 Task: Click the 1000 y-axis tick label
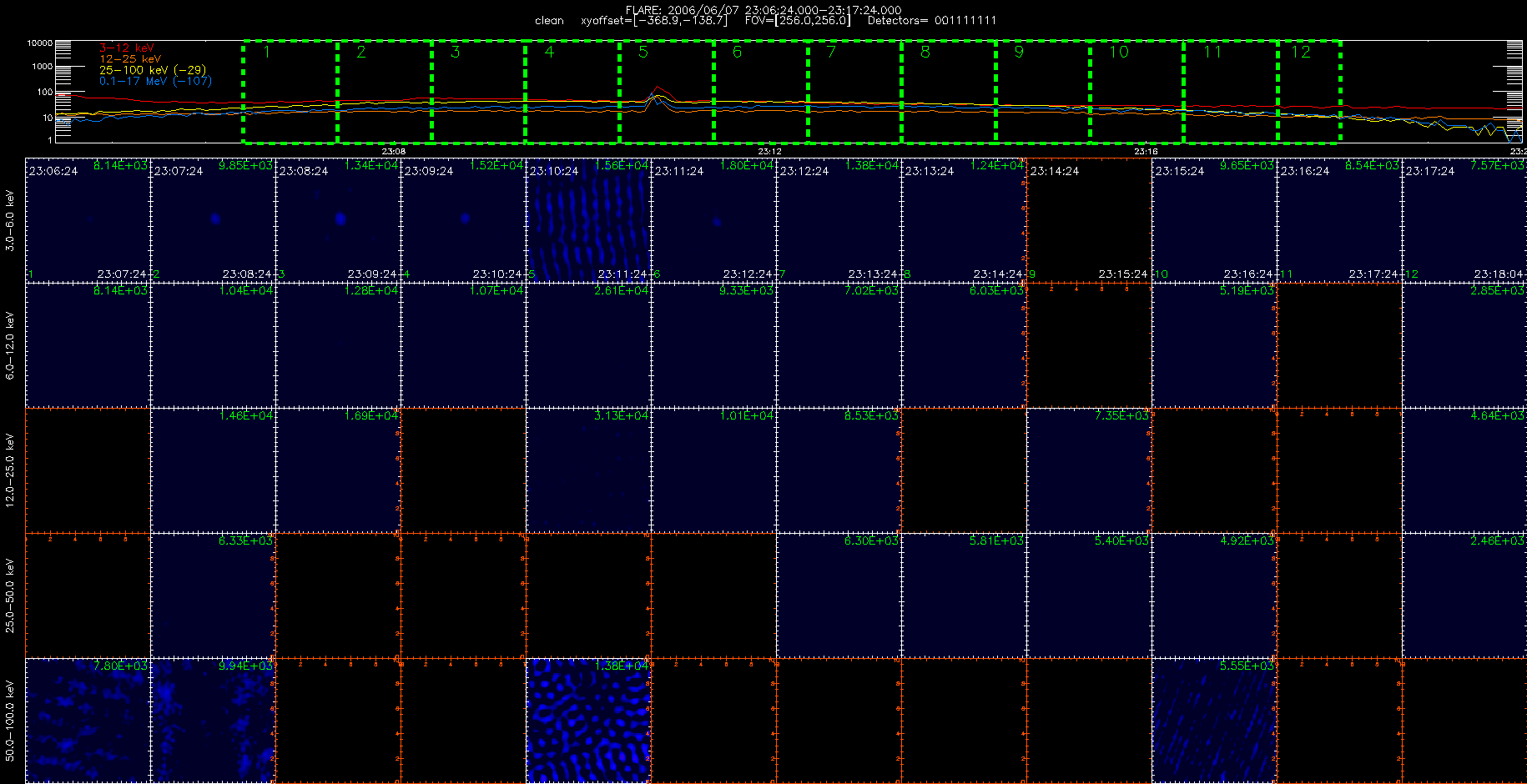point(42,67)
